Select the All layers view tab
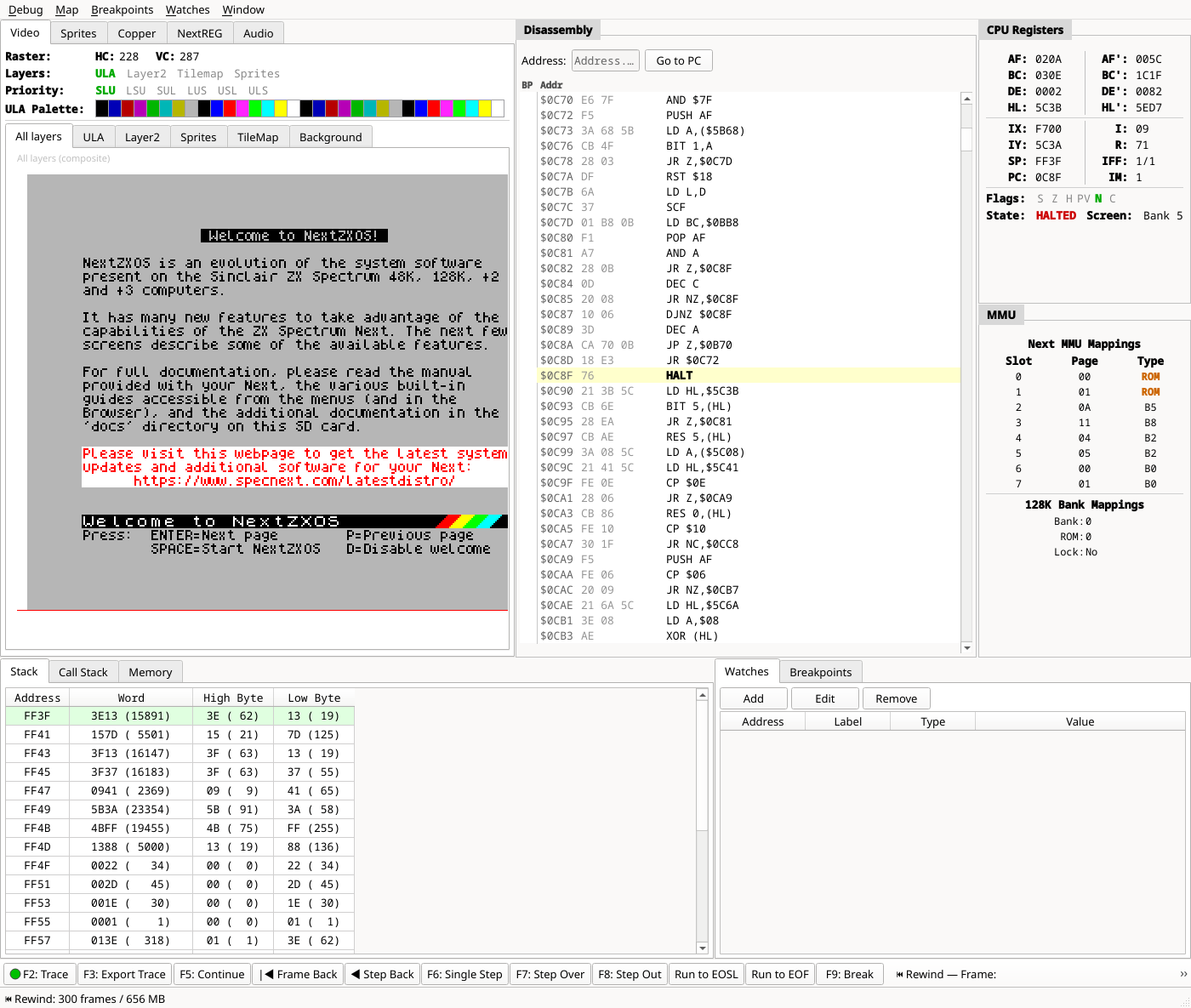This screenshot has height=1008, width=1191. click(38, 136)
